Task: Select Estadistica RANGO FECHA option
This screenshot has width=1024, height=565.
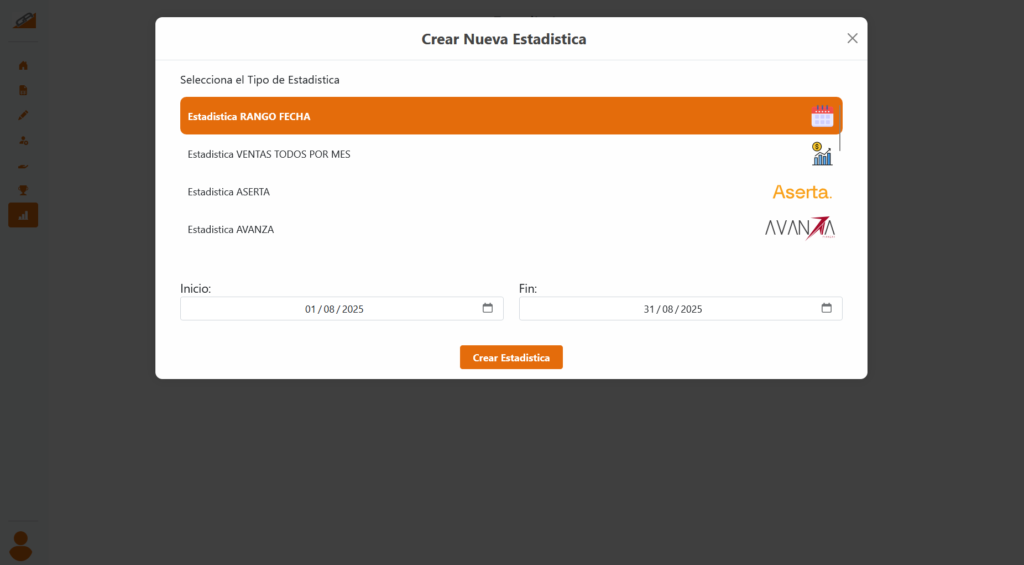Action: (x=249, y=116)
